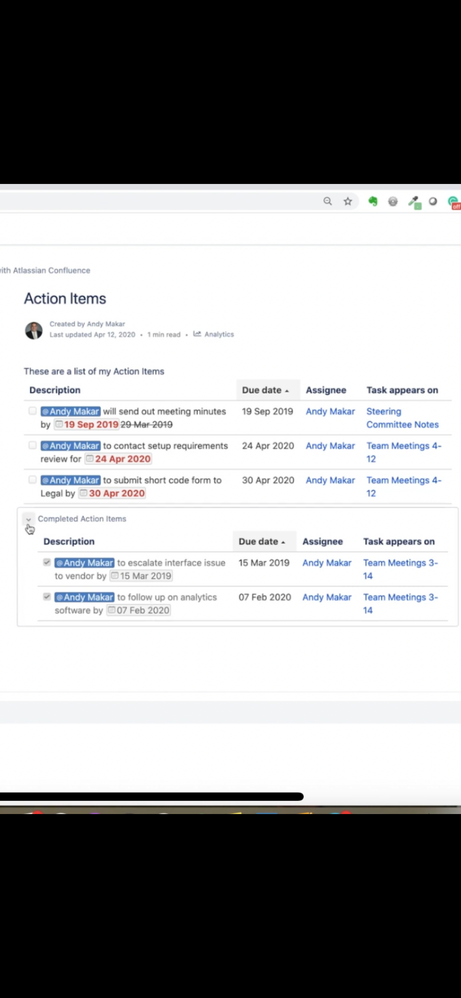Click the calendar icon before 07 Feb 2020
The width and height of the screenshot is (461, 998).
(x=111, y=610)
